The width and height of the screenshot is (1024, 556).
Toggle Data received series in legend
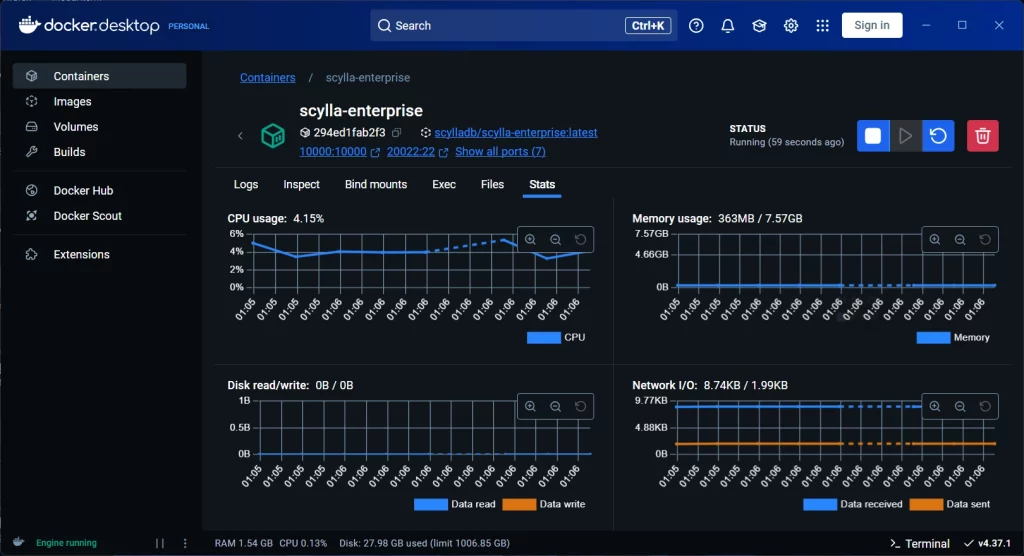coord(853,504)
